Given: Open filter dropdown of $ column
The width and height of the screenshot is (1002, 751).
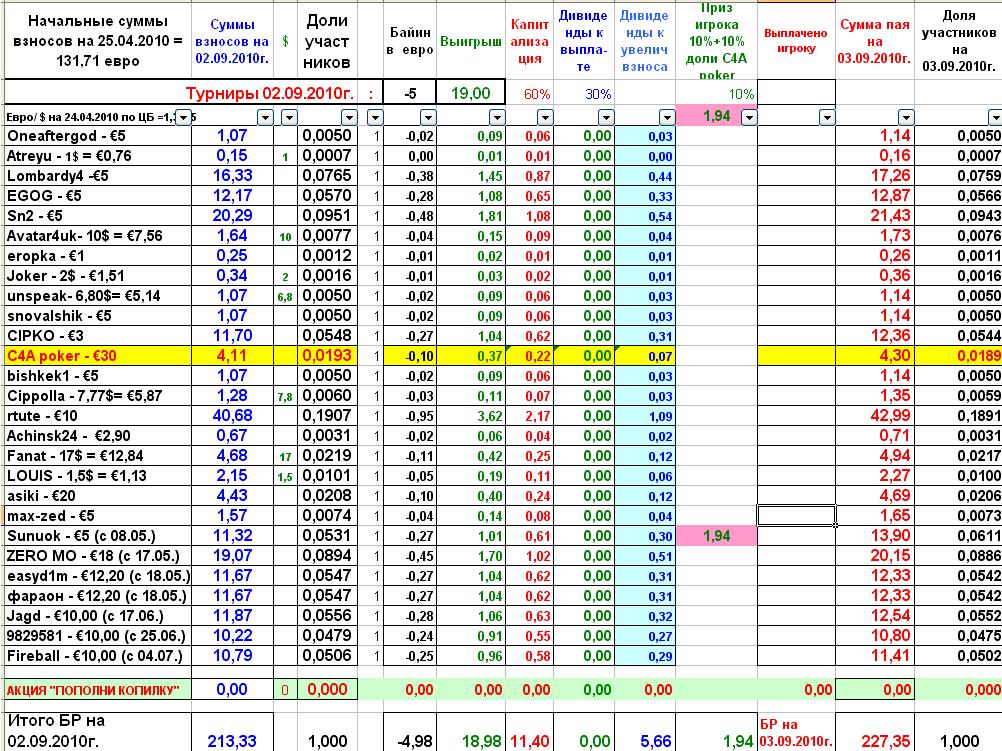Looking at the screenshot, I should pyautogui.click(x=289, y=118).
